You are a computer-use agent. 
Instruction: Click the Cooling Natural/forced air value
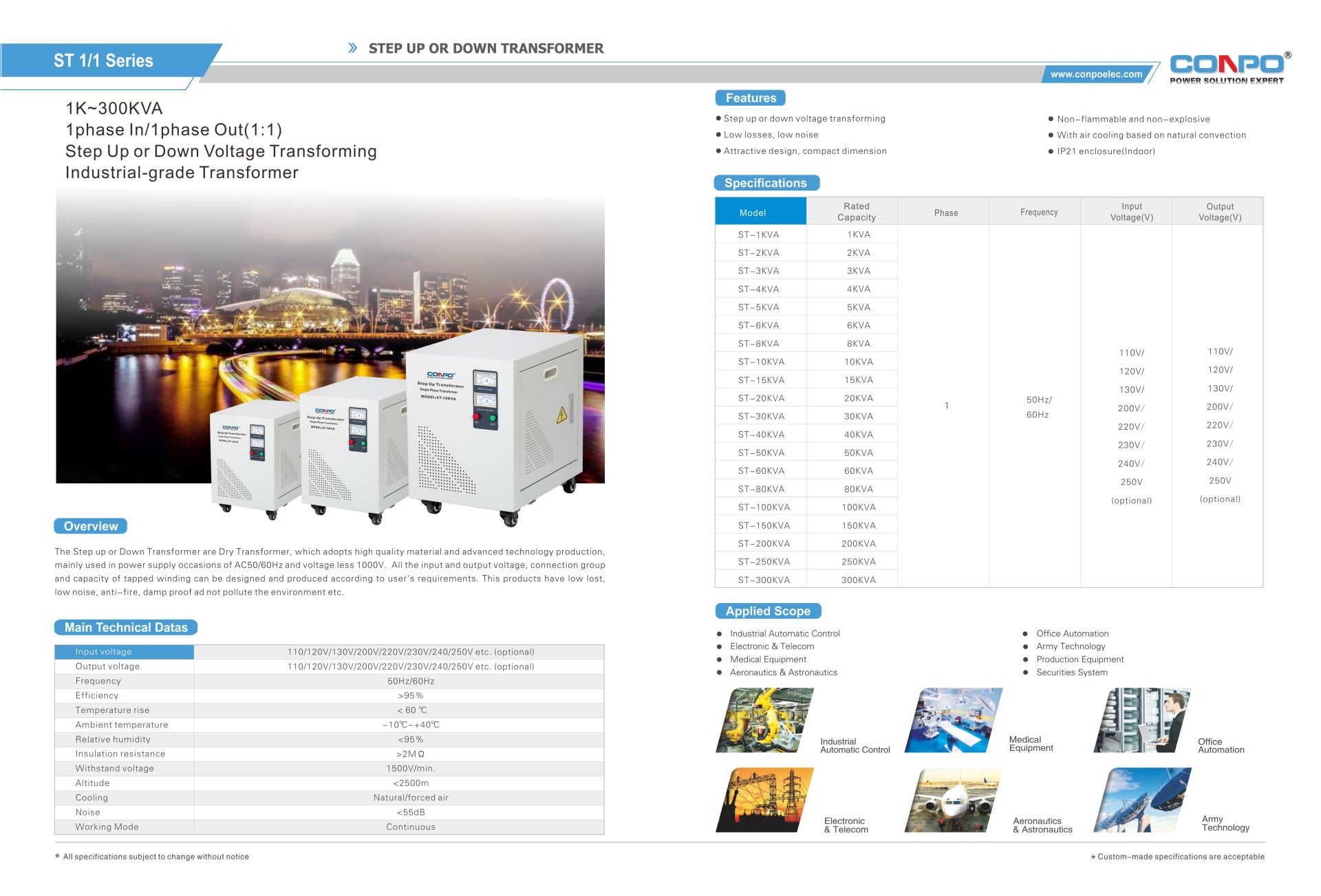pyautogui.click(x=411, y=798)
